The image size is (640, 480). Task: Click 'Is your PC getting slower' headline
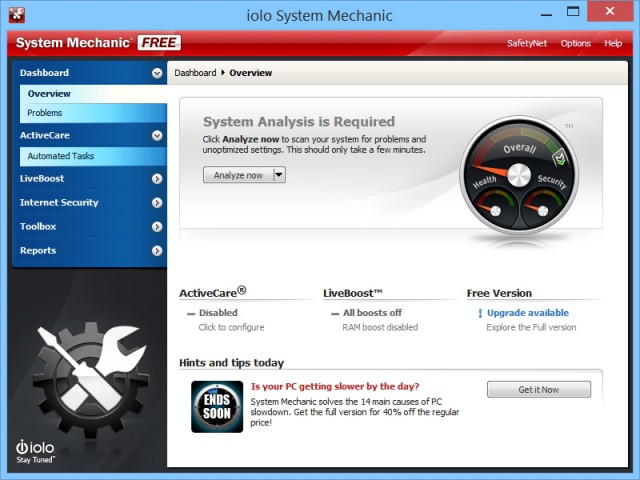[x=335, y=387]
